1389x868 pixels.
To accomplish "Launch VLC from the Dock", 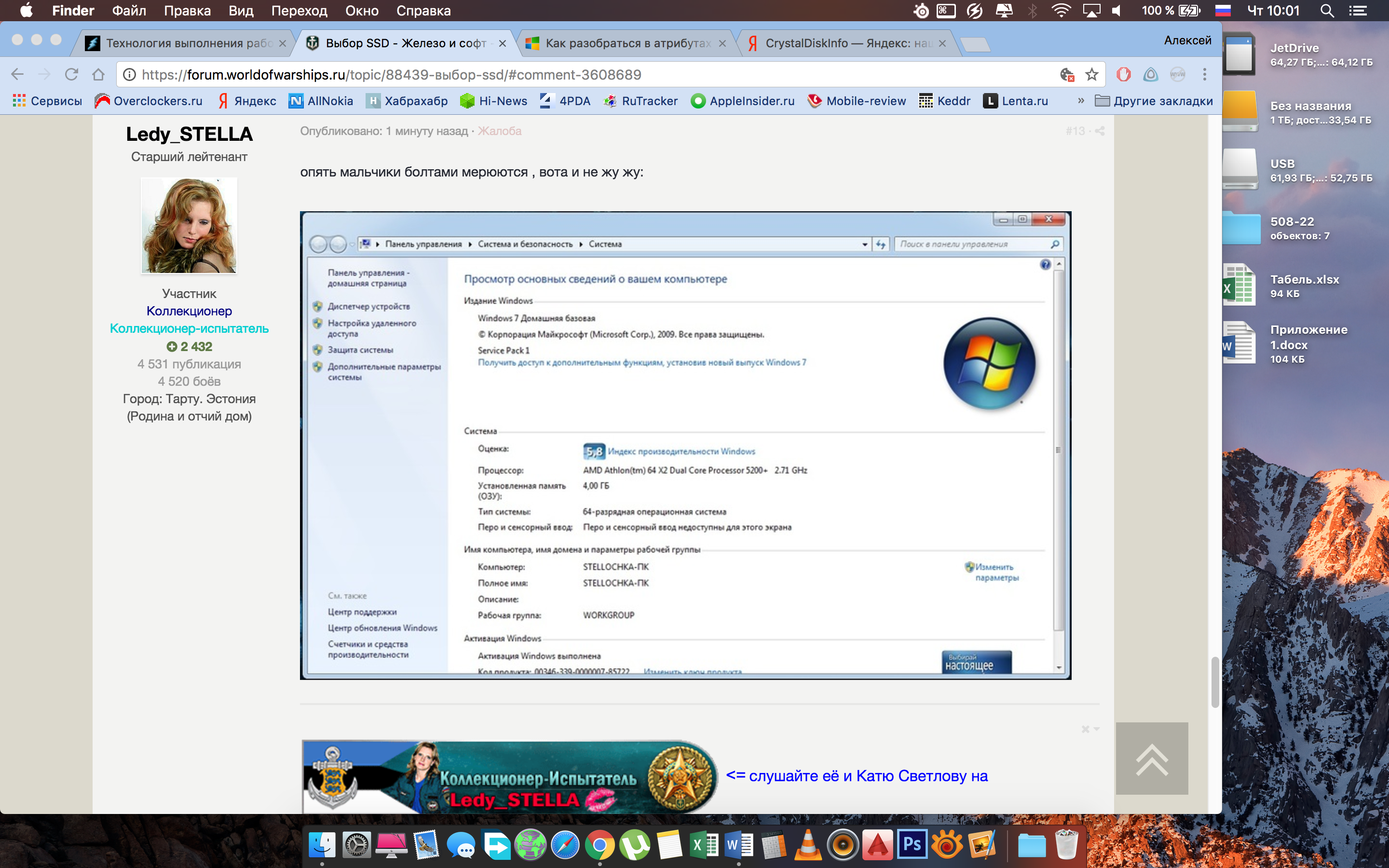I will [807, 845].
